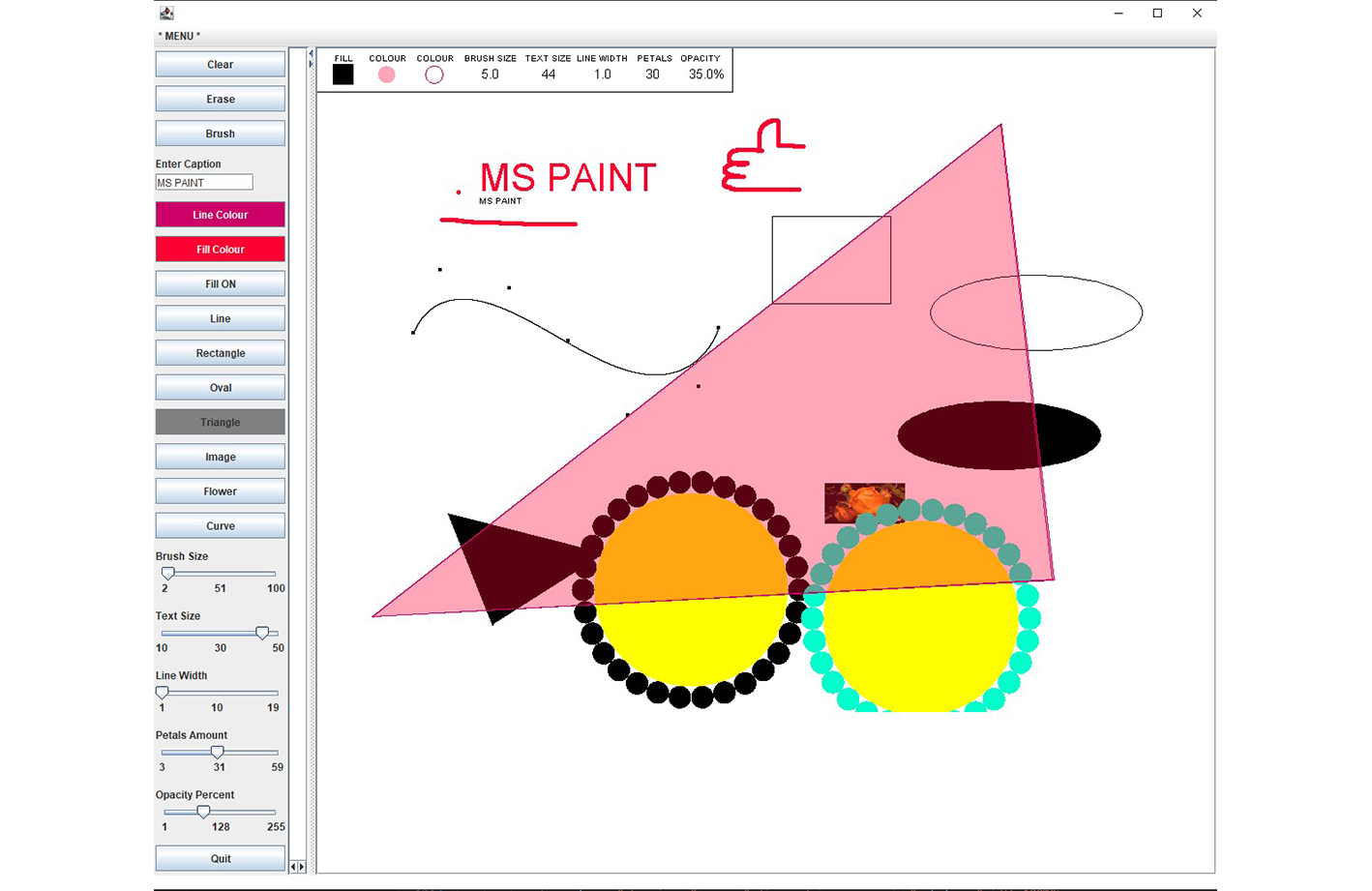Select the Triangle shape tool

click(220, 422)
